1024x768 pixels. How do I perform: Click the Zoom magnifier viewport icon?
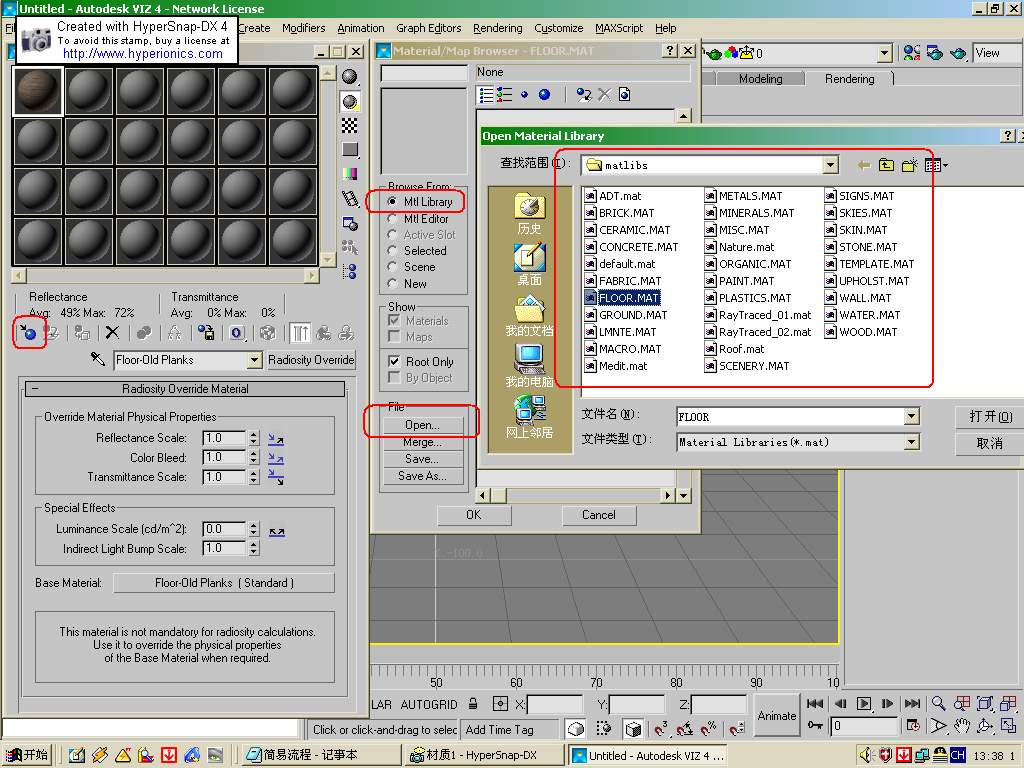[x=938, y=703]
